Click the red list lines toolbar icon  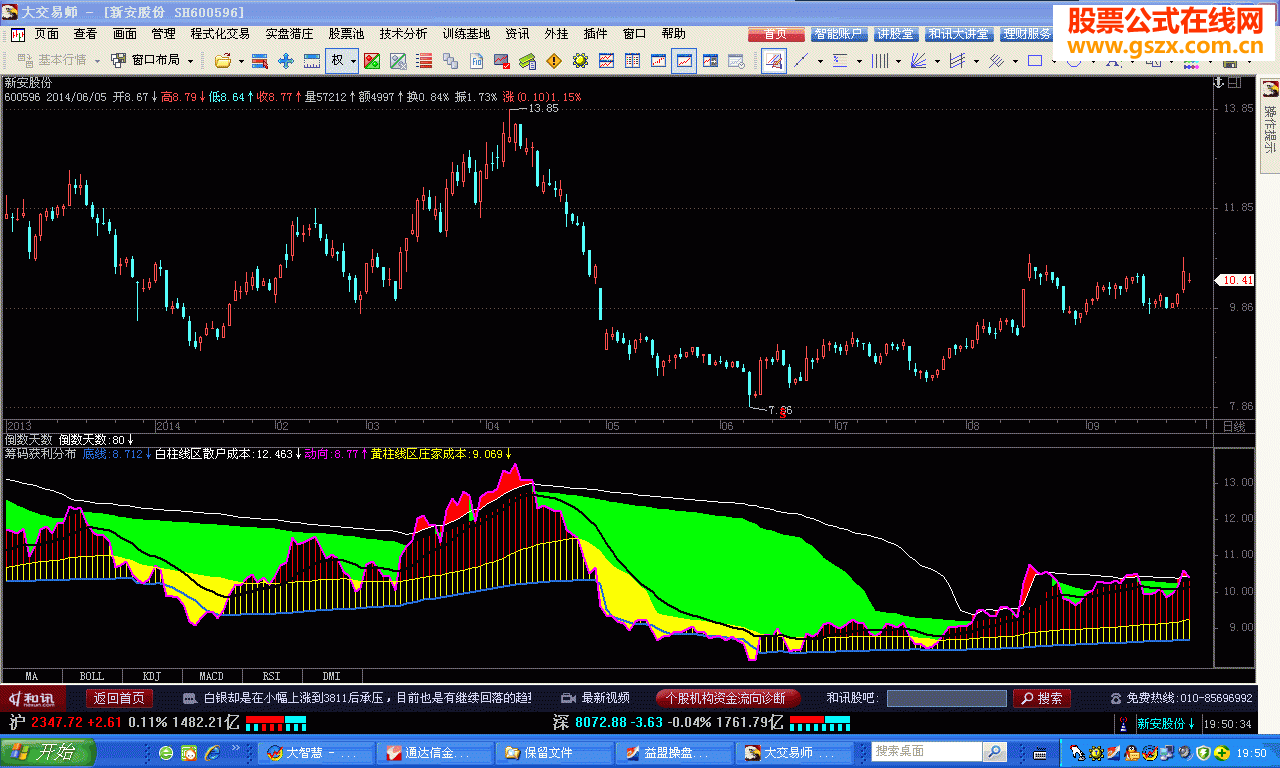(x=424, y=60)
